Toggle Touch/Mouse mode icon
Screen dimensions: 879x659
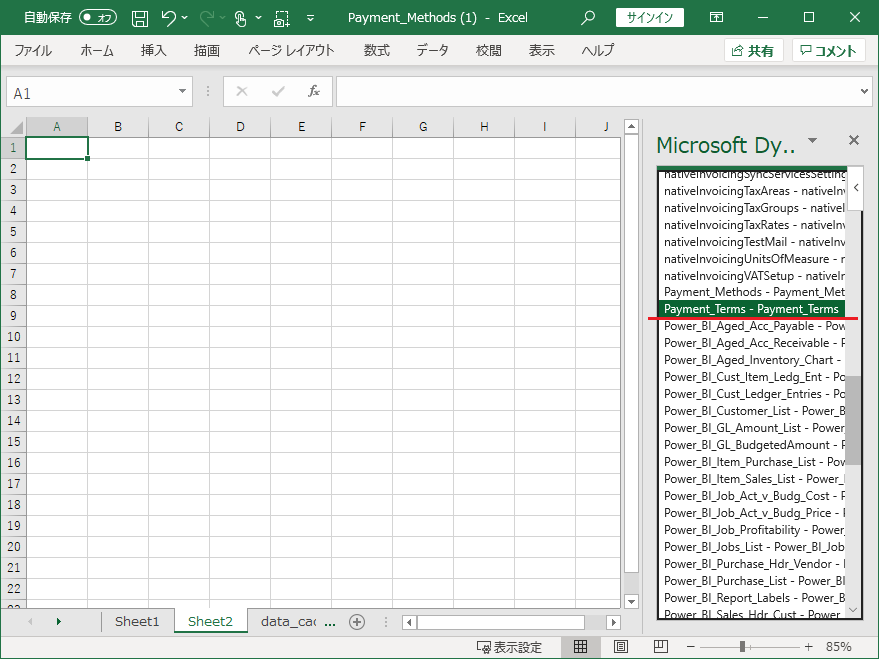point(240,18)
